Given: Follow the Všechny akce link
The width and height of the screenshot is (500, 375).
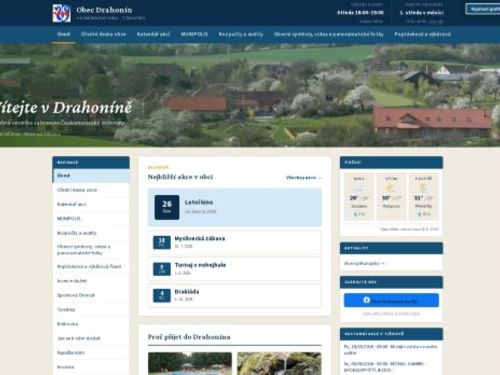Looking at the screenshot, I should point(304,177).
